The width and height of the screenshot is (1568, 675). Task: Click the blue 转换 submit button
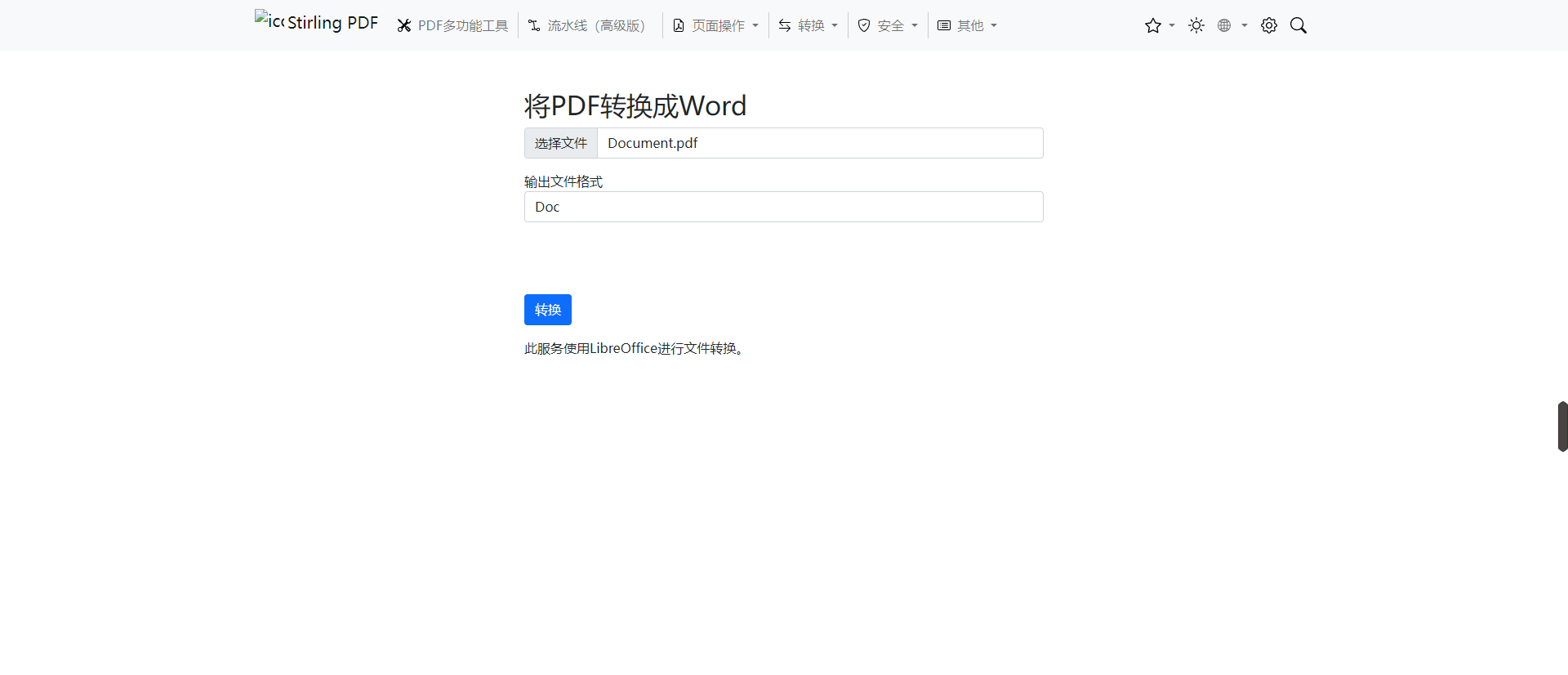point(548,310)
